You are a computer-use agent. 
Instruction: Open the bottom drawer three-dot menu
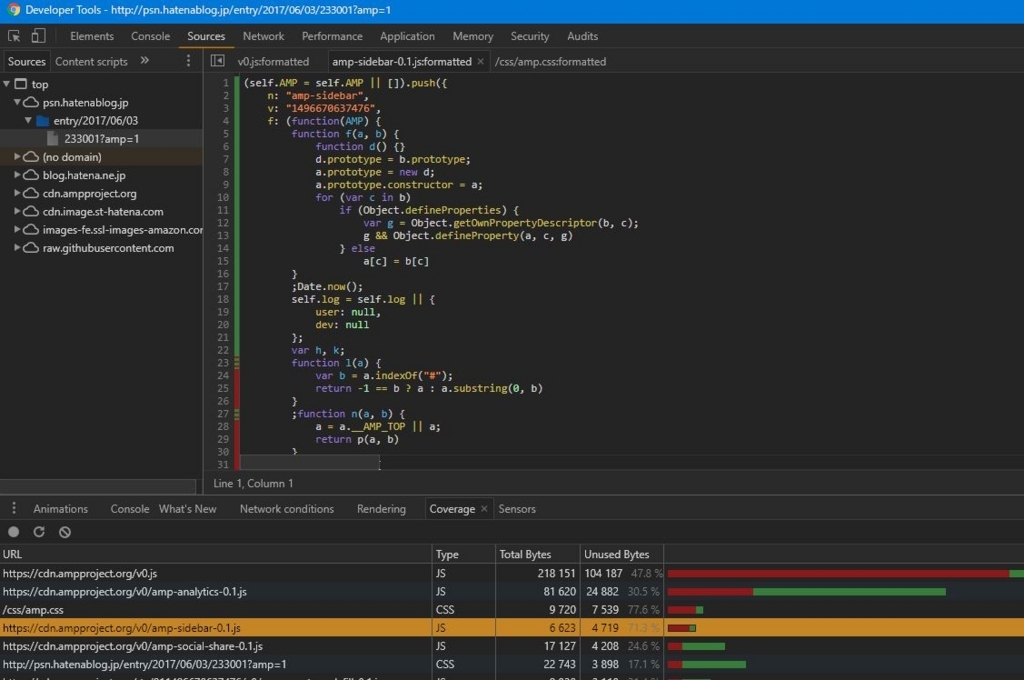coord(14,509)
